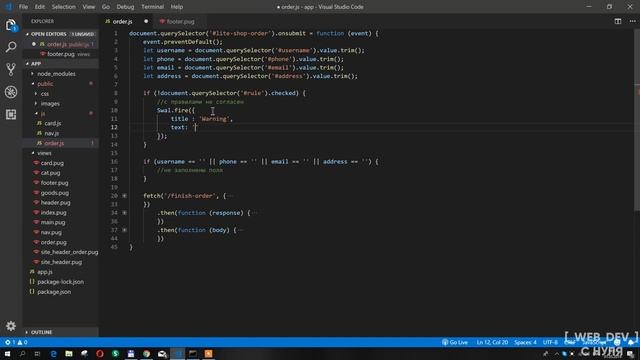
Task: Click the Ln 12, Col 20 cursor position
Action: pyautogui.click(x=492, y=342)
